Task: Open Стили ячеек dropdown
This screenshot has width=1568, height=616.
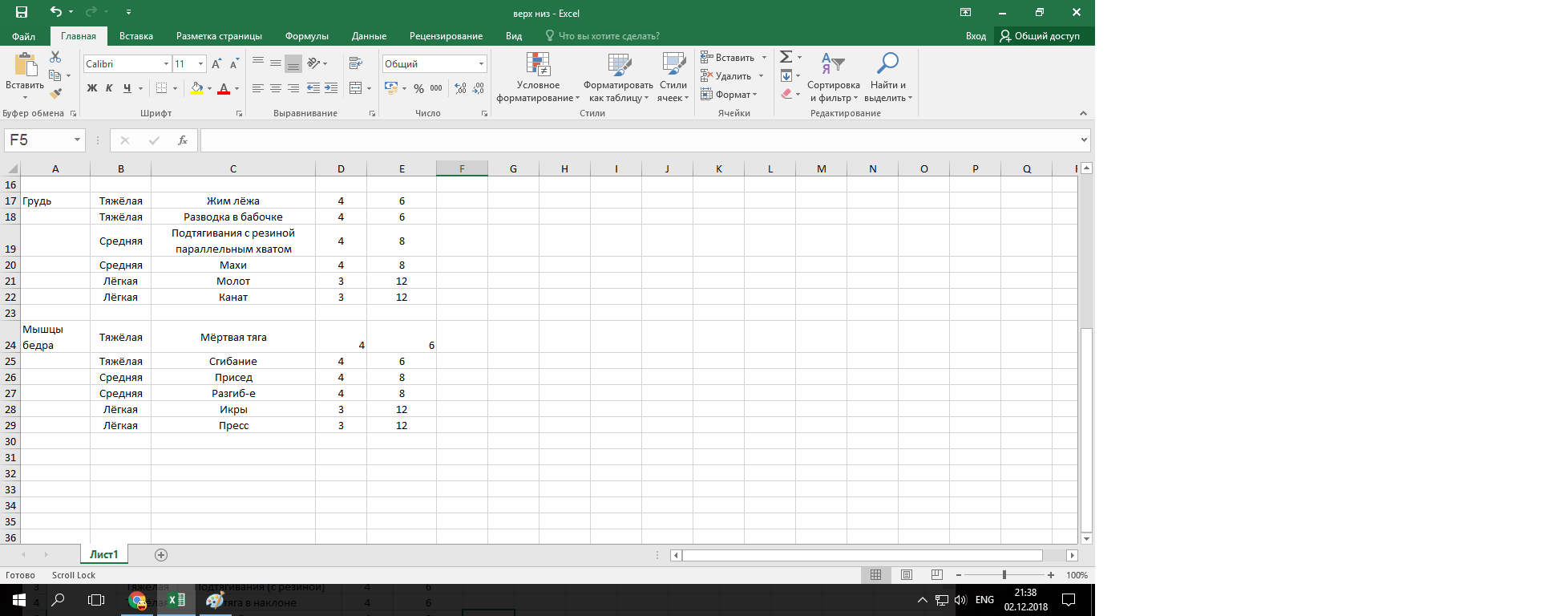Action: tap(673, 77)
